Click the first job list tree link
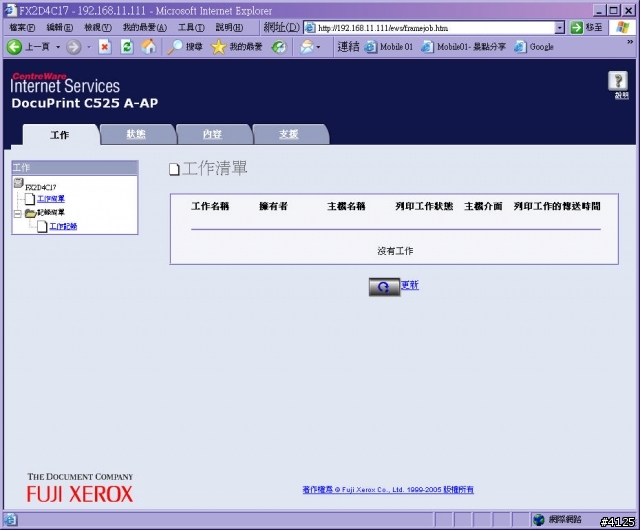Screen dimensions: 640x530 tap(51, 199)
